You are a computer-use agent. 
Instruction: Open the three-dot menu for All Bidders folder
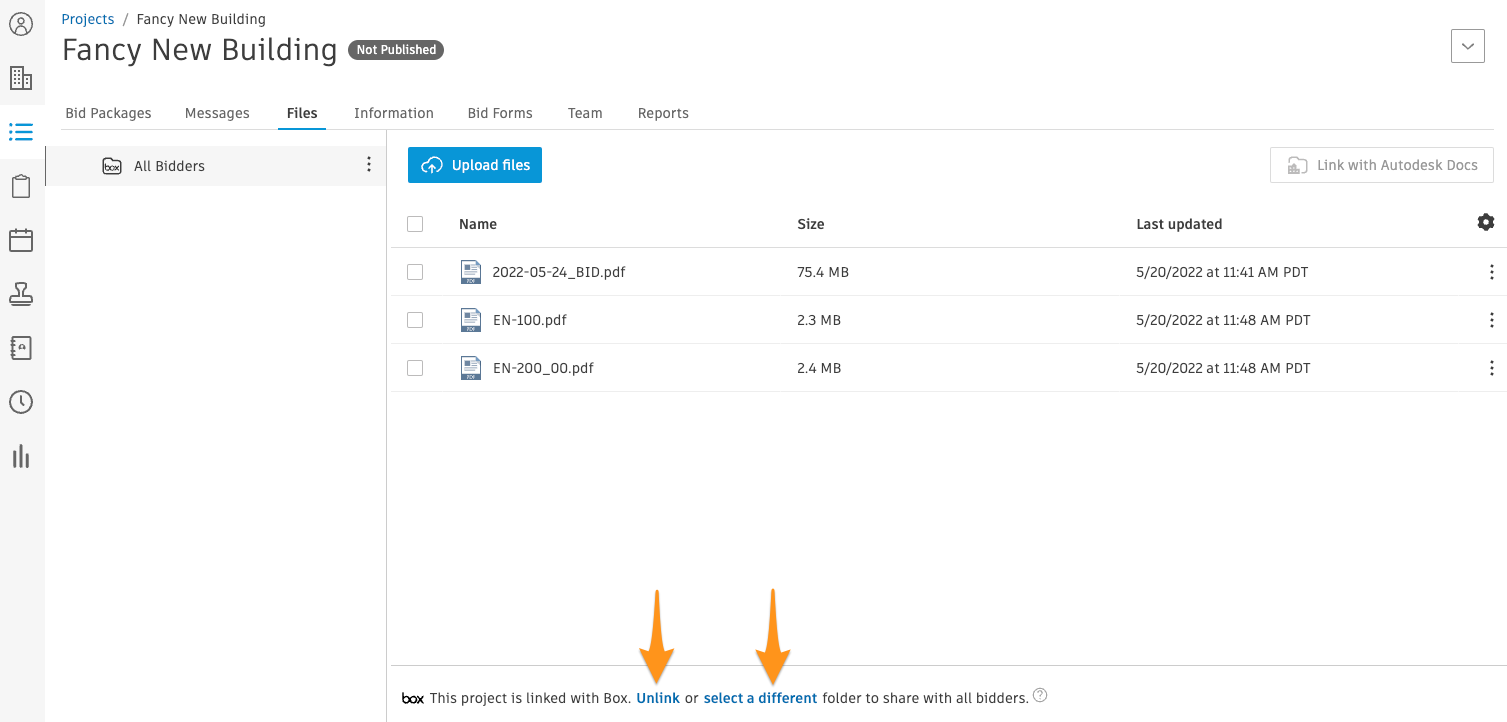point(369,164)
